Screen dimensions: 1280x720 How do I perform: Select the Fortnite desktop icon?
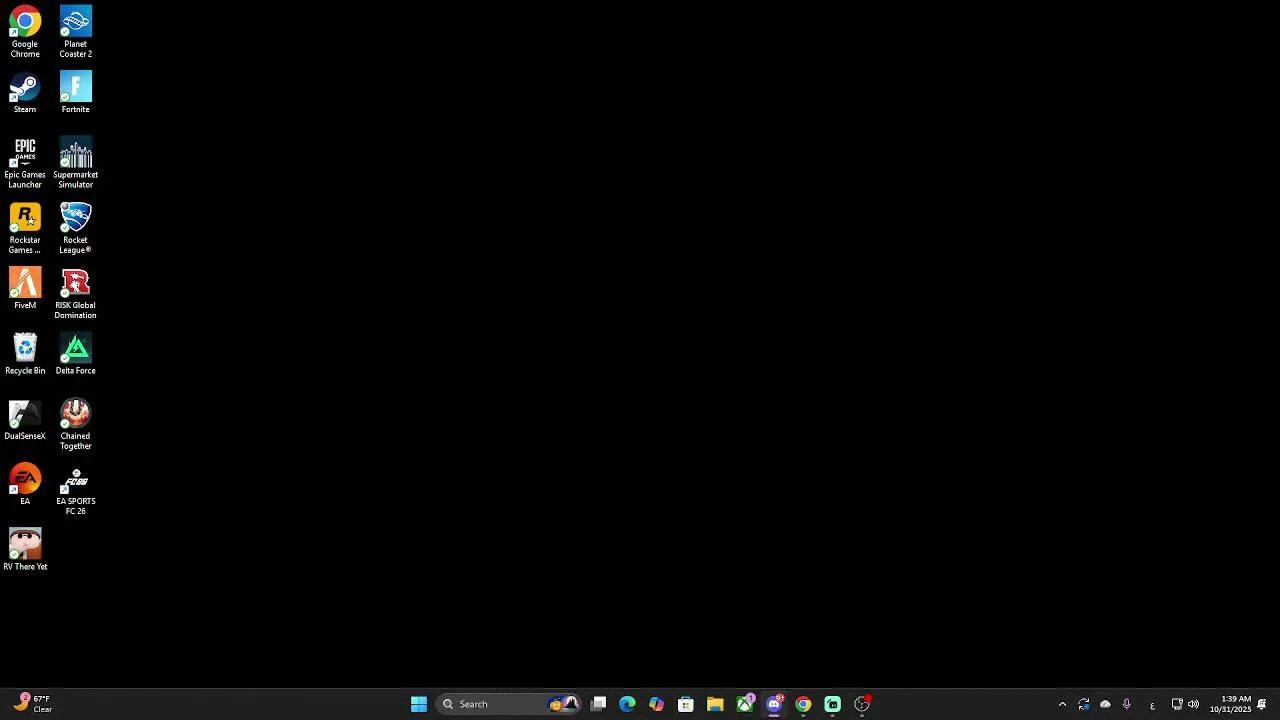click(x=75, y=93)
